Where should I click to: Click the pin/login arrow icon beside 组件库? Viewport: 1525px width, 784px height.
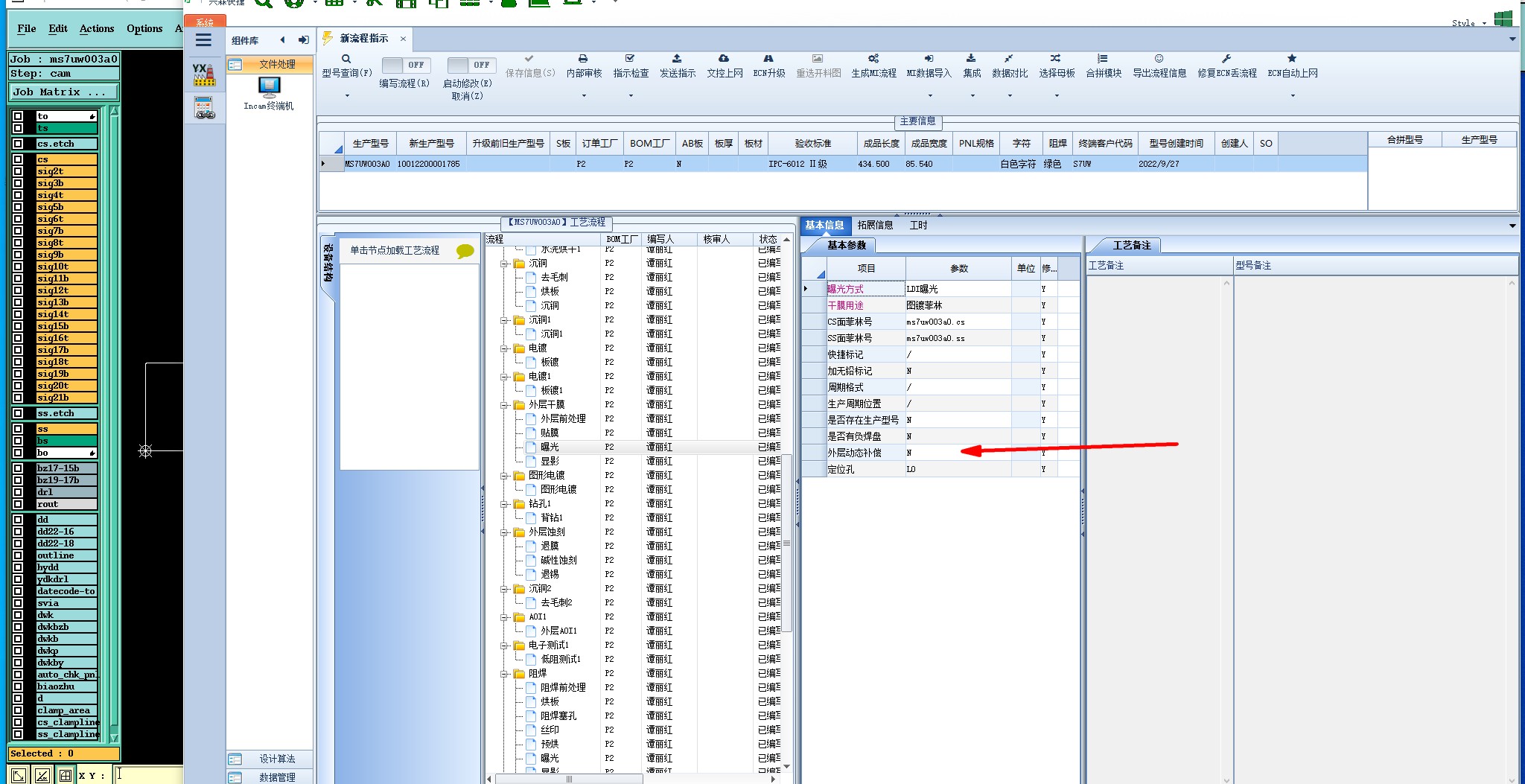tap(303, 40)
